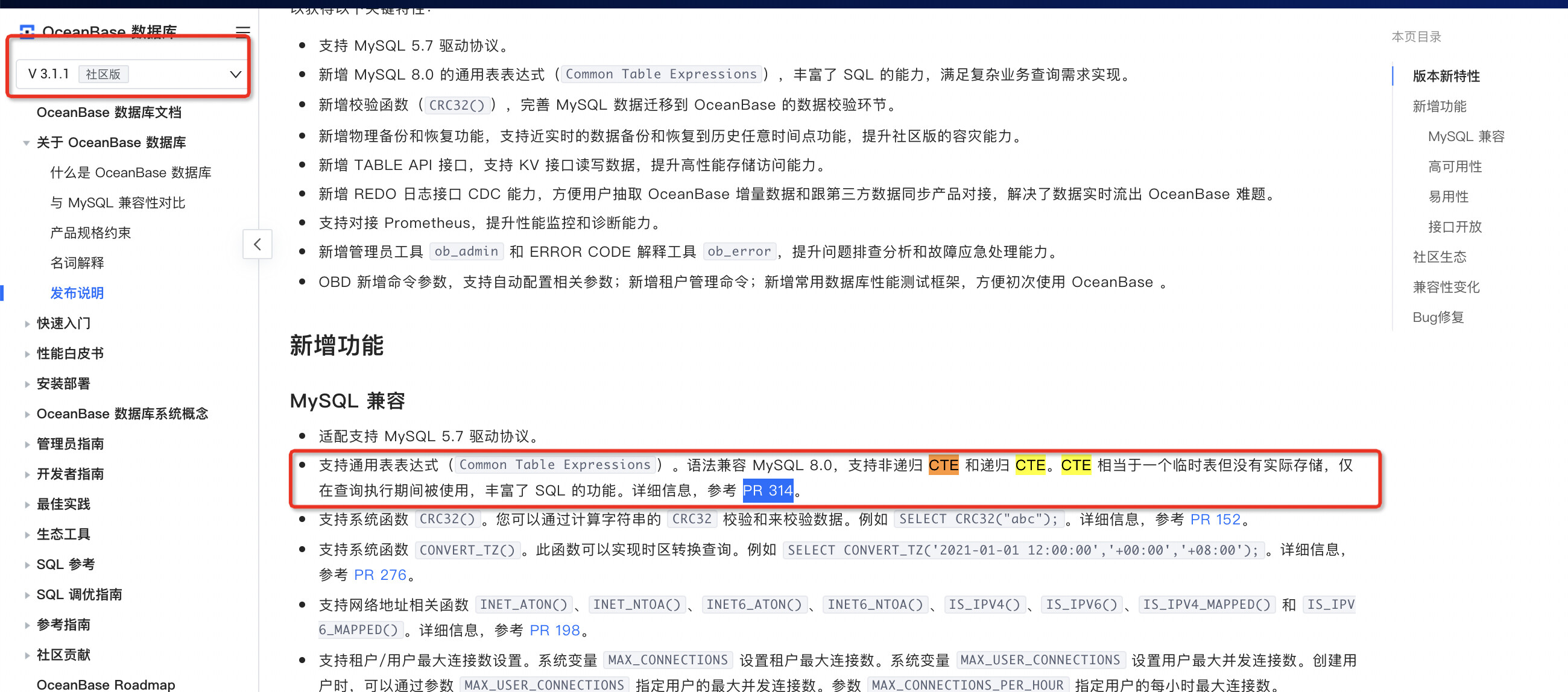Open 与 MySQL 兼容性对比 page
The height and width of the screenshot is (692, 1568).
[118, 203]
